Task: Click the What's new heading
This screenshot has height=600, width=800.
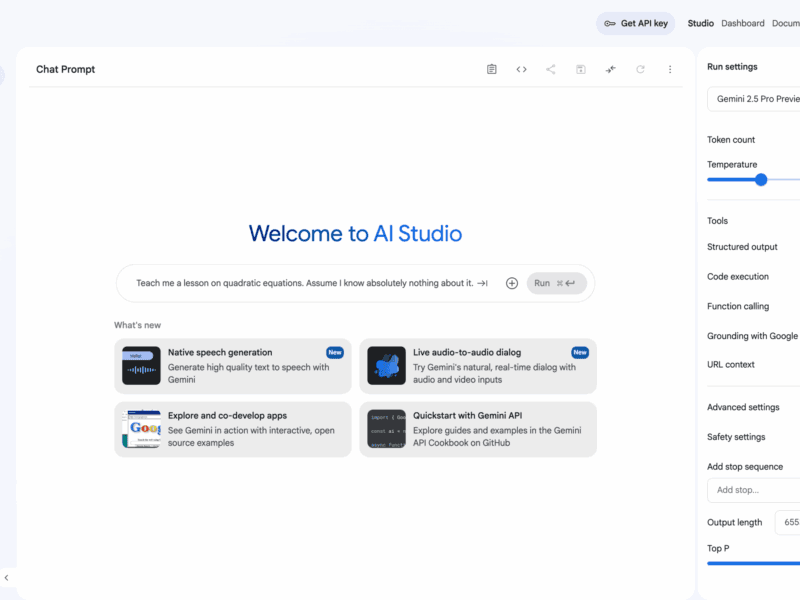Action: point(137,326)
